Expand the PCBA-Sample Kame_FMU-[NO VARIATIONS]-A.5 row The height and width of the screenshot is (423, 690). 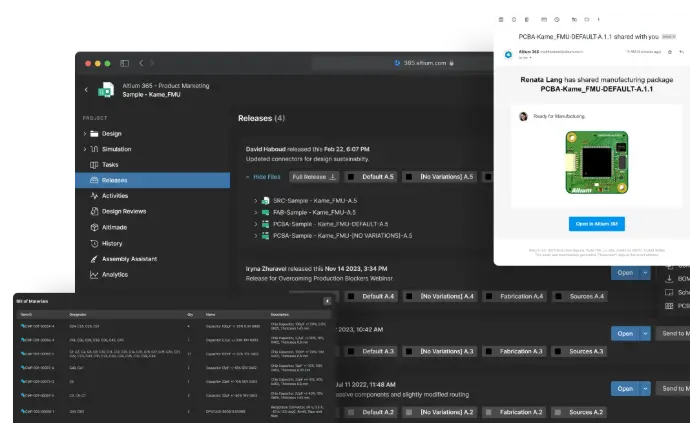255,236
